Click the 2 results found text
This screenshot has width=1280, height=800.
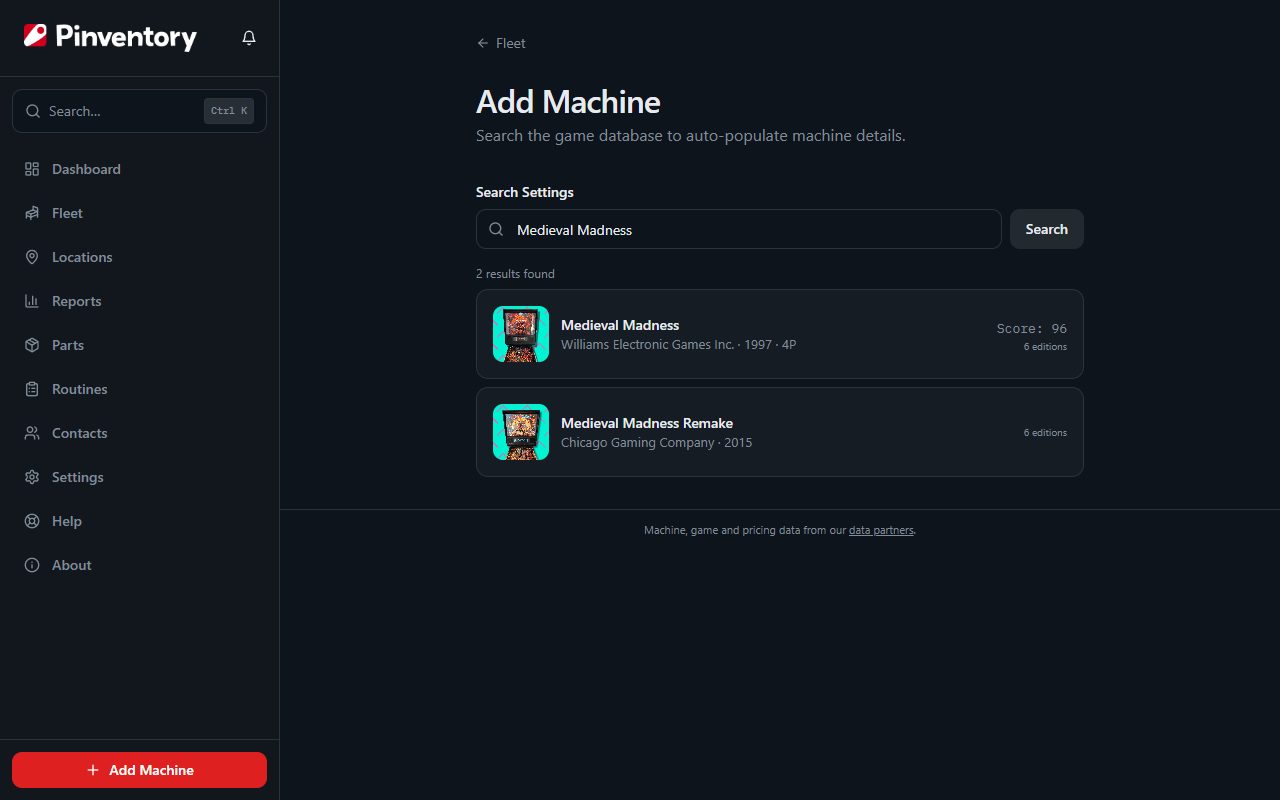[x=515, y=274]
